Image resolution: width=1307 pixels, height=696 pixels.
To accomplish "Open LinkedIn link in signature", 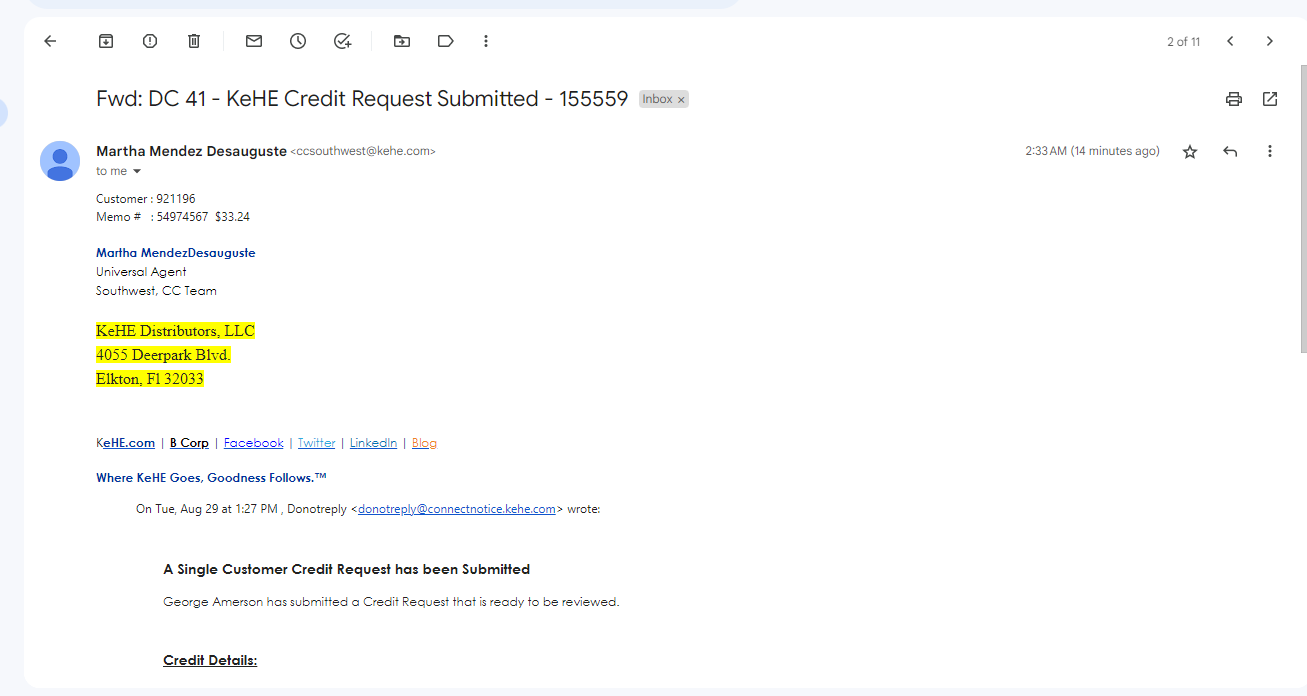I will (373, 443).
